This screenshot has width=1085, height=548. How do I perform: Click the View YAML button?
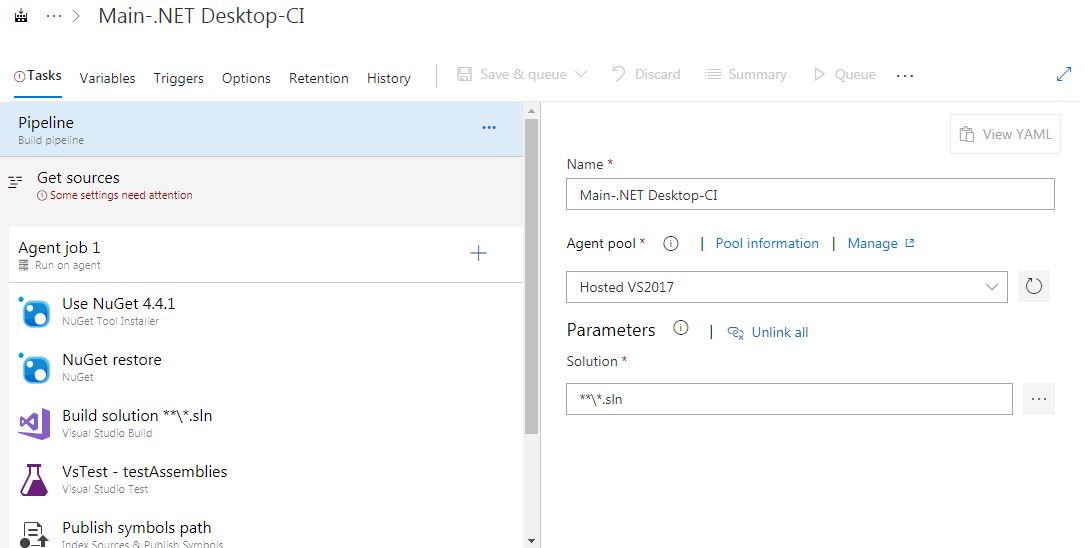(x=1005, y=134)
